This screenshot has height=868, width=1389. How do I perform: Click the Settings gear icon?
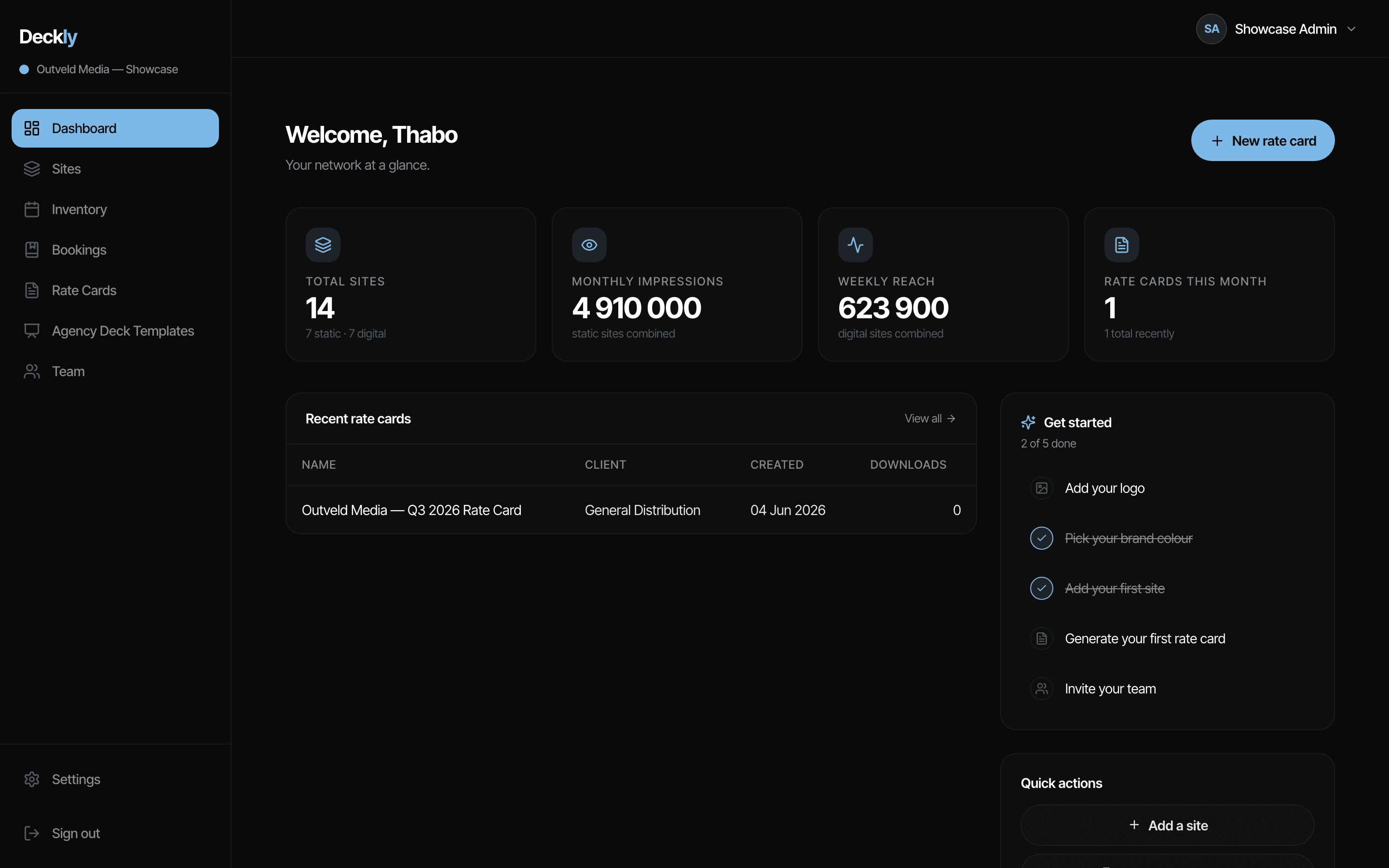point(31,779)
